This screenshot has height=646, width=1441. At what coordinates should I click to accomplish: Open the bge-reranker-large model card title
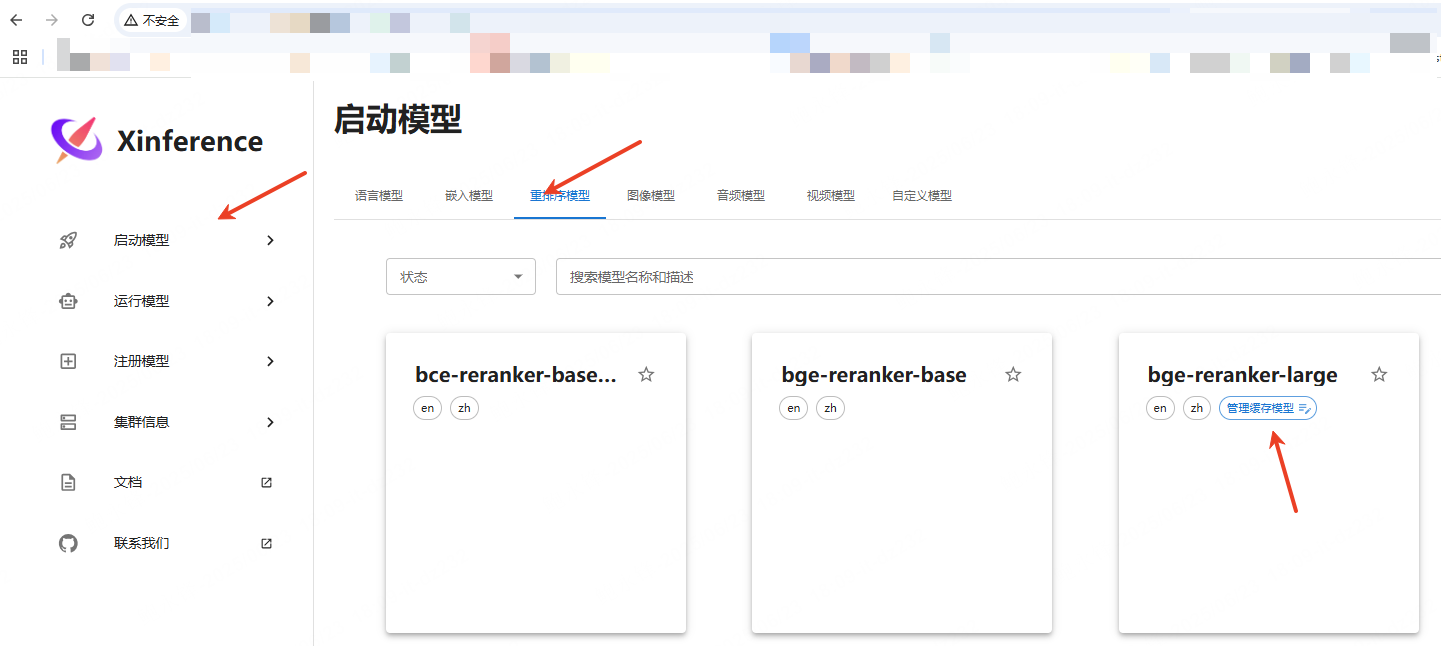click(x=1243, y=375)
